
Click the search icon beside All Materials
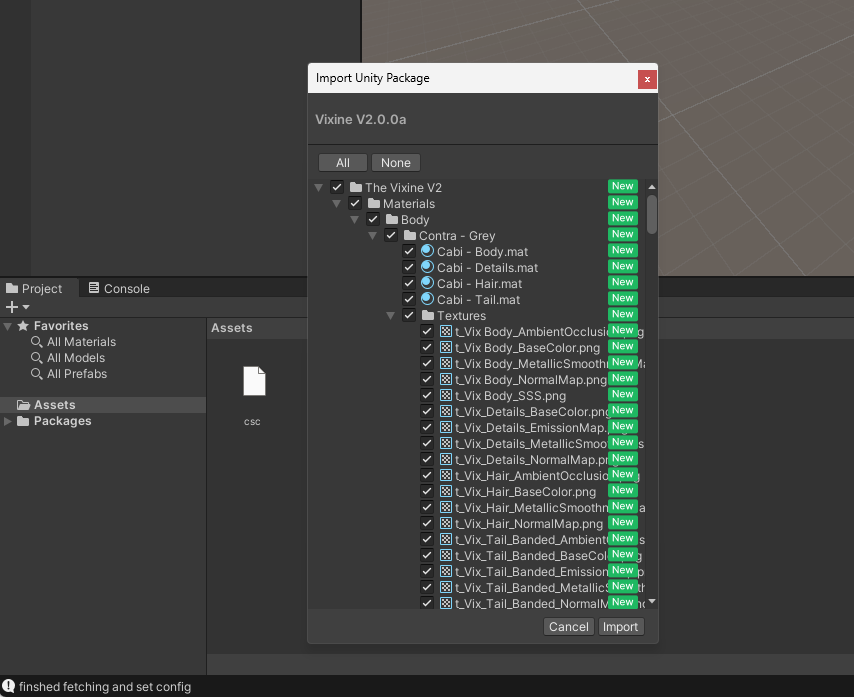point(37,342)
